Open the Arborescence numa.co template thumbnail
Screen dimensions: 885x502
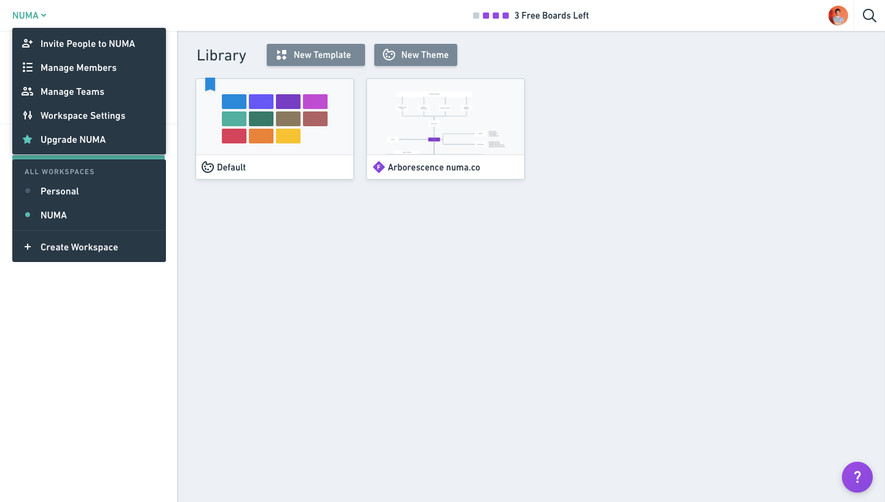point(445,117)
